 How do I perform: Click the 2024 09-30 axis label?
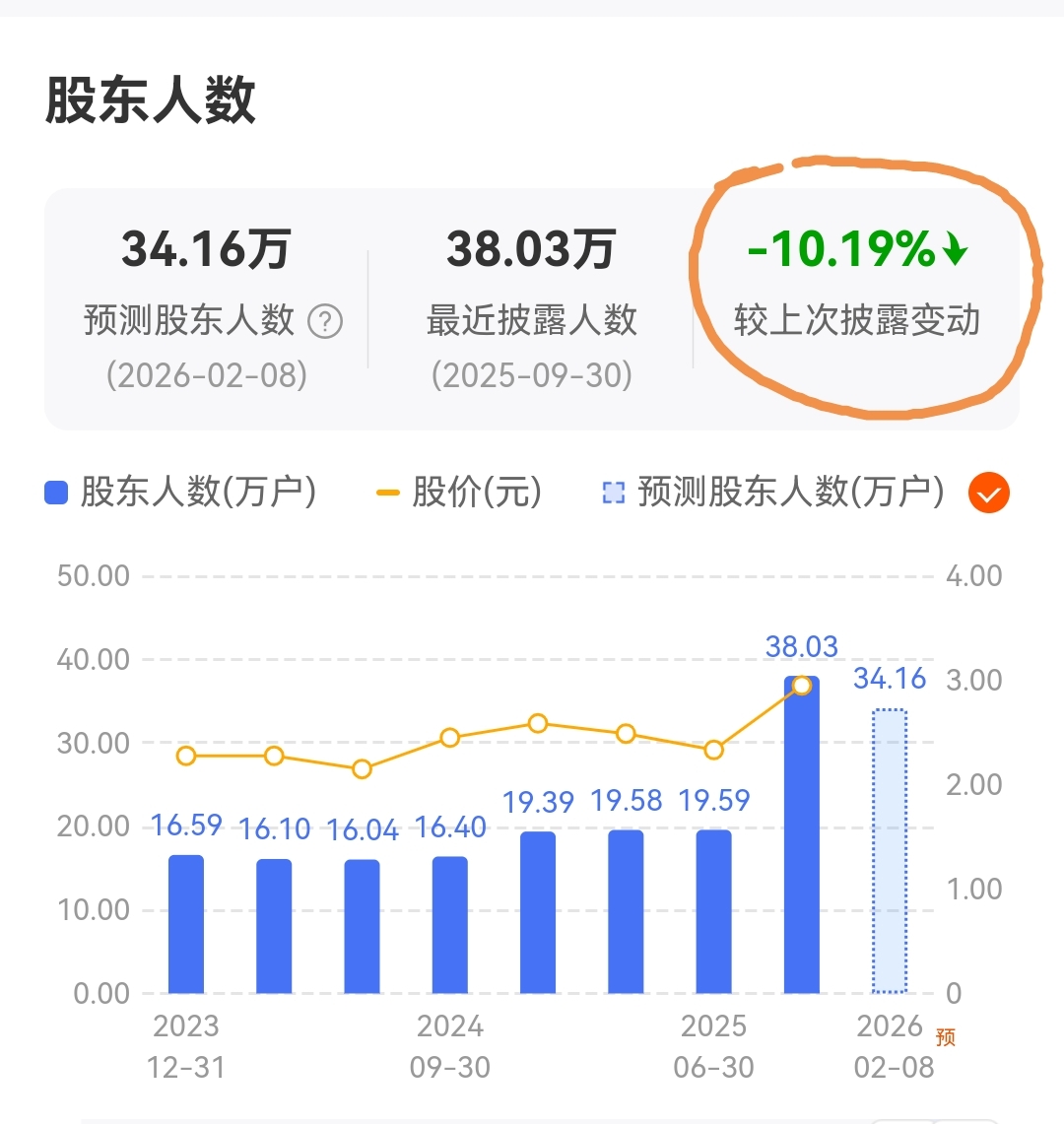click(450, 1046)
